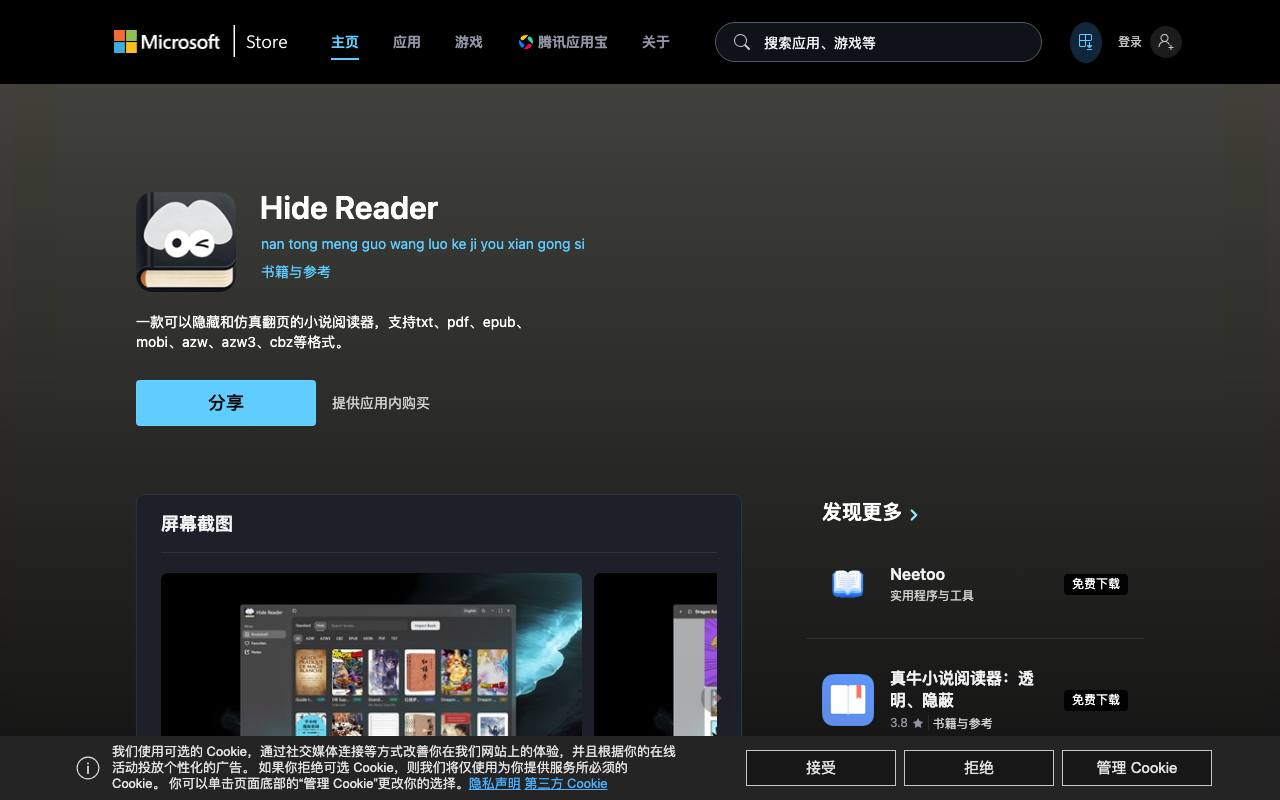Click the 真牛小说阅读器 app icon

(848, 700)
